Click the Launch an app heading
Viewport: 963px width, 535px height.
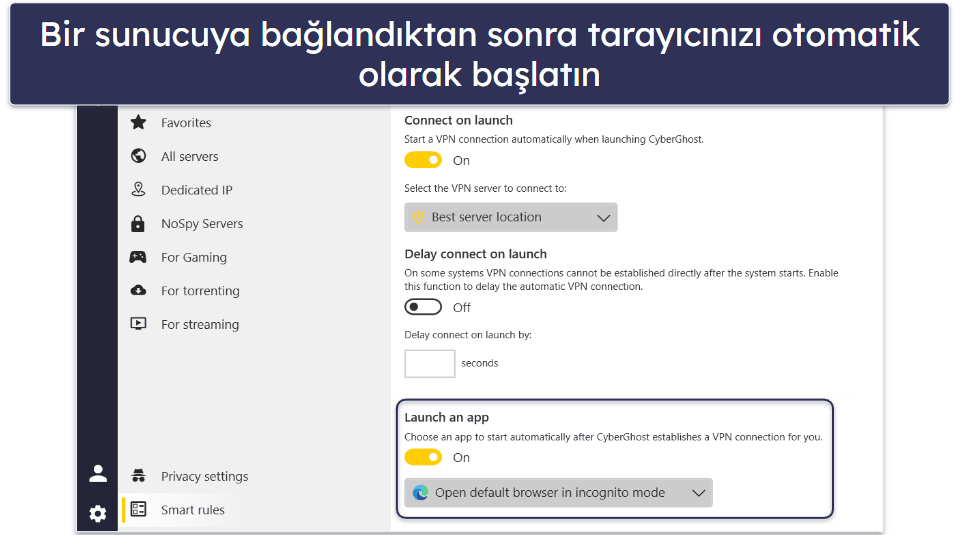446,418
